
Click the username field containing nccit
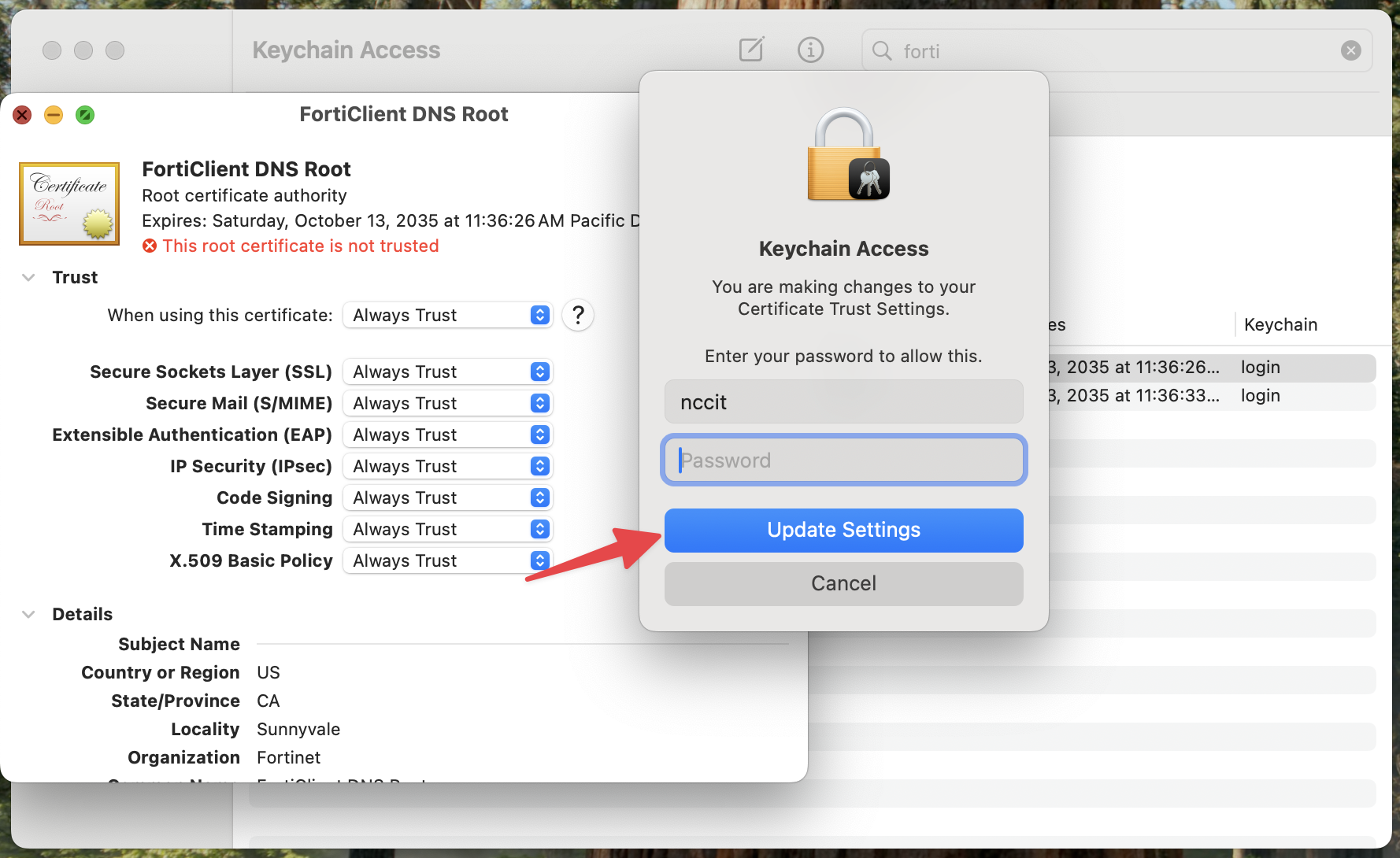tap(843, 402)
